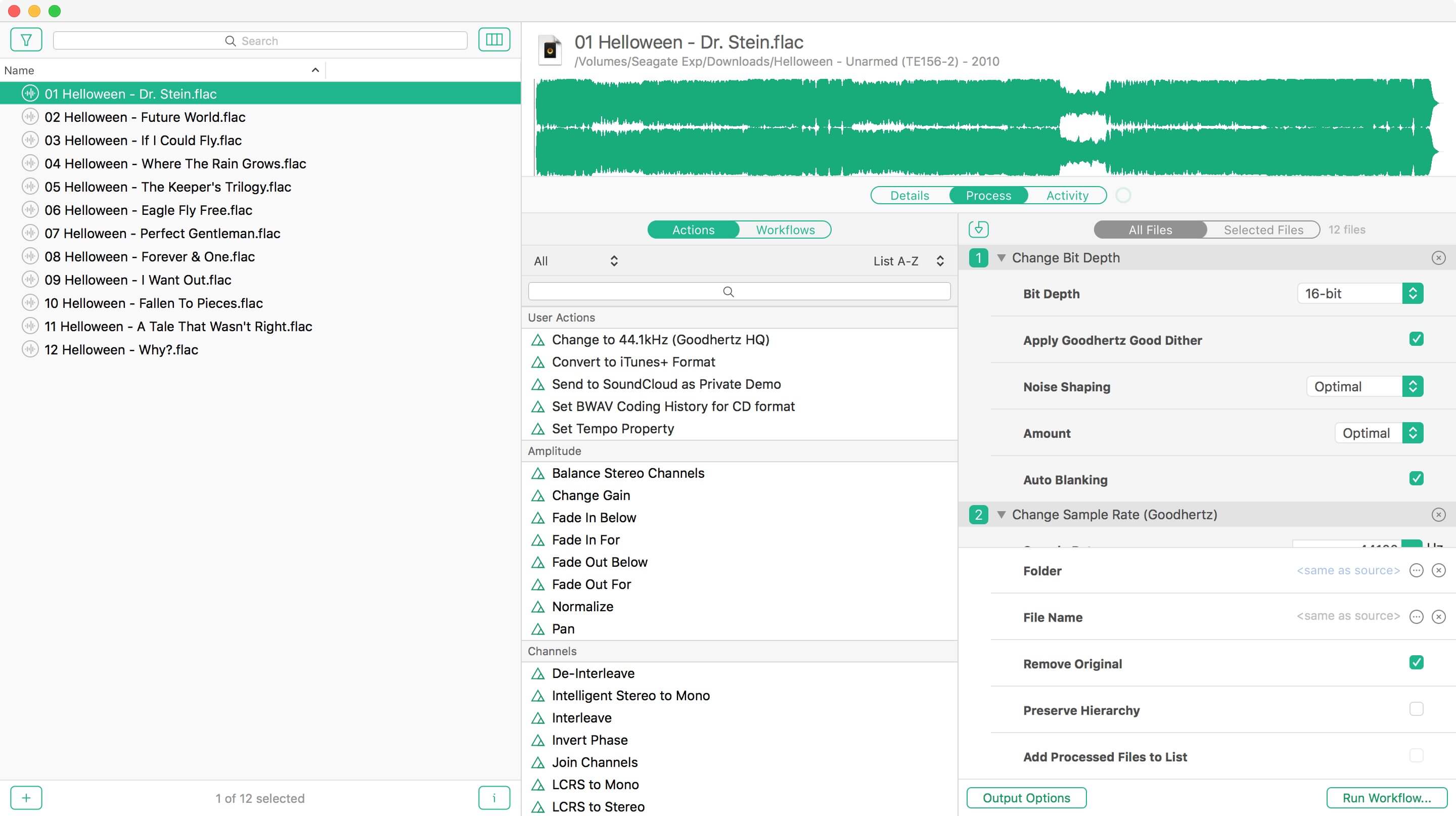
Task: Select the Fade Out Below action
Action: tap(739, 562)
